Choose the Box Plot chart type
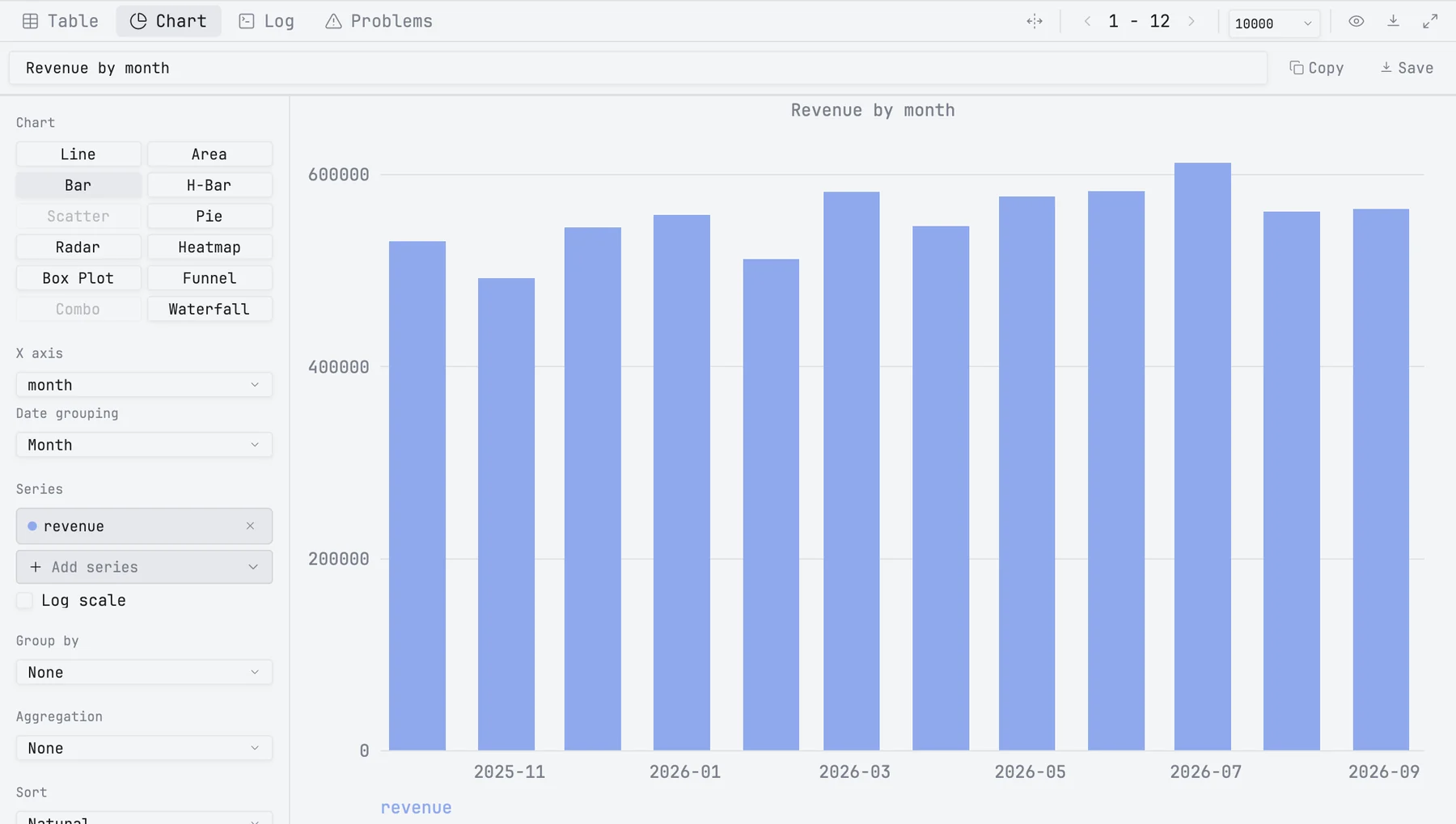The height and width of the screenshot is (824, 1456). [x=78, y=278]
